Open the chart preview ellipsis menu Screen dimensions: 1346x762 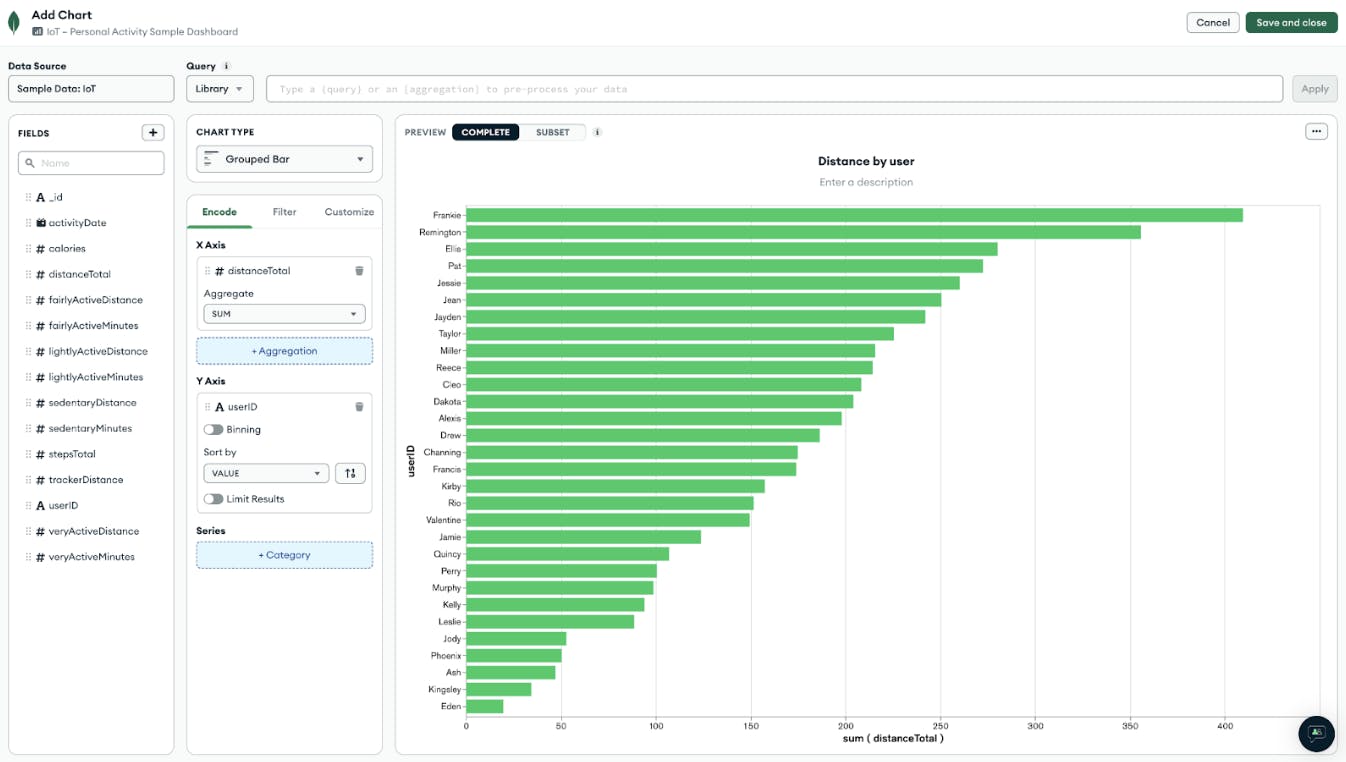tap(1316, 131)
